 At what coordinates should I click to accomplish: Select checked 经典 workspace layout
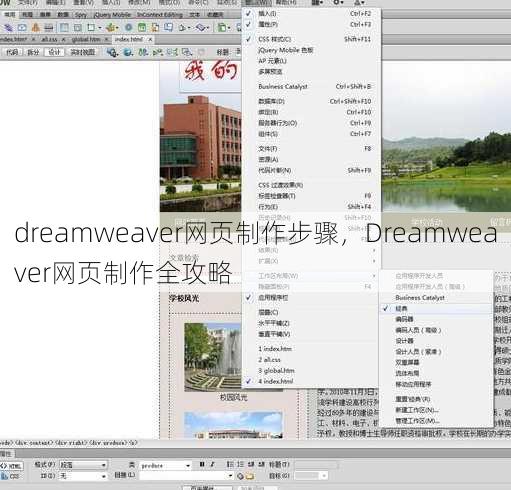[436, 308]
